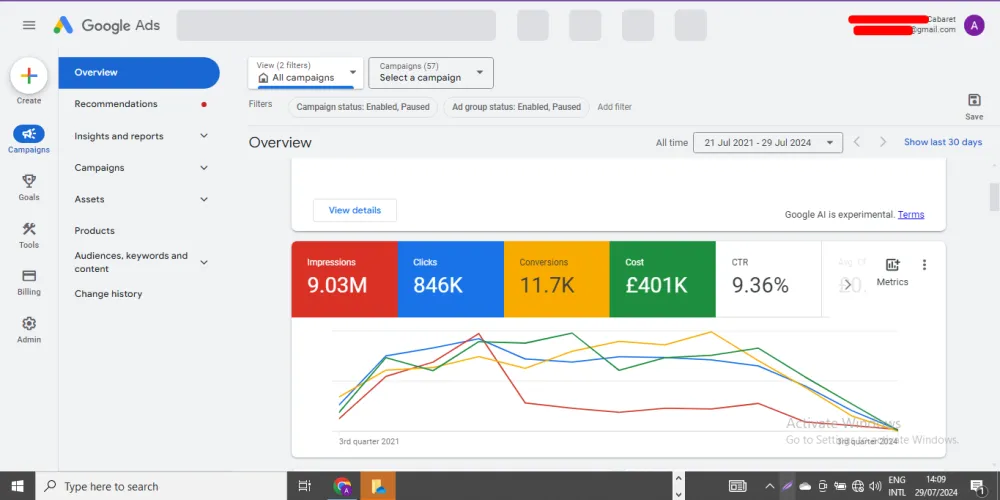The image size is (1000, 500).
Task: Open network globe tray icon
Action: (x=858, y=486)
